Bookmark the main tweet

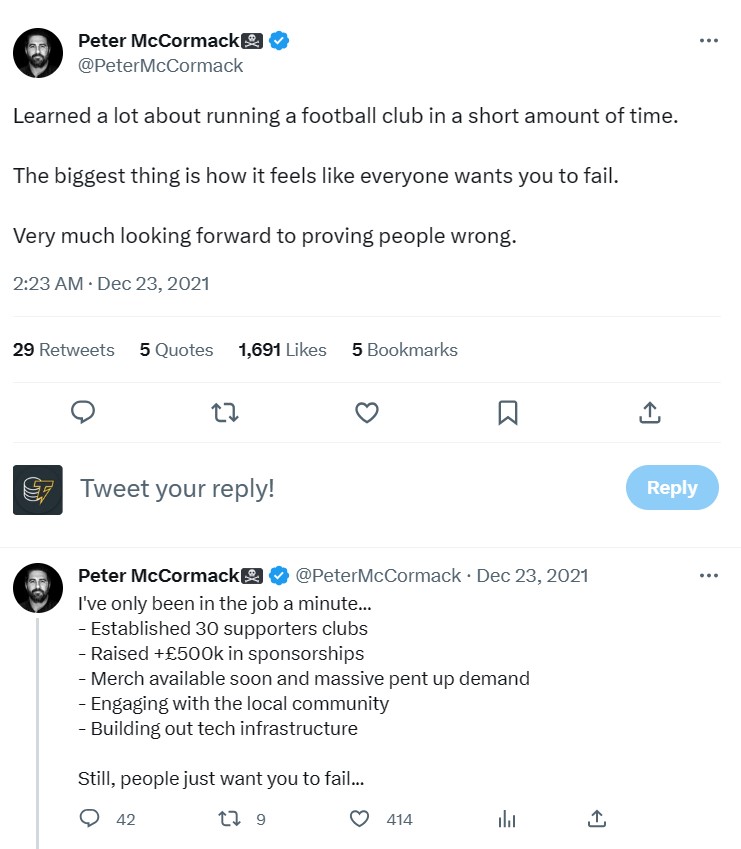[508, 412]
